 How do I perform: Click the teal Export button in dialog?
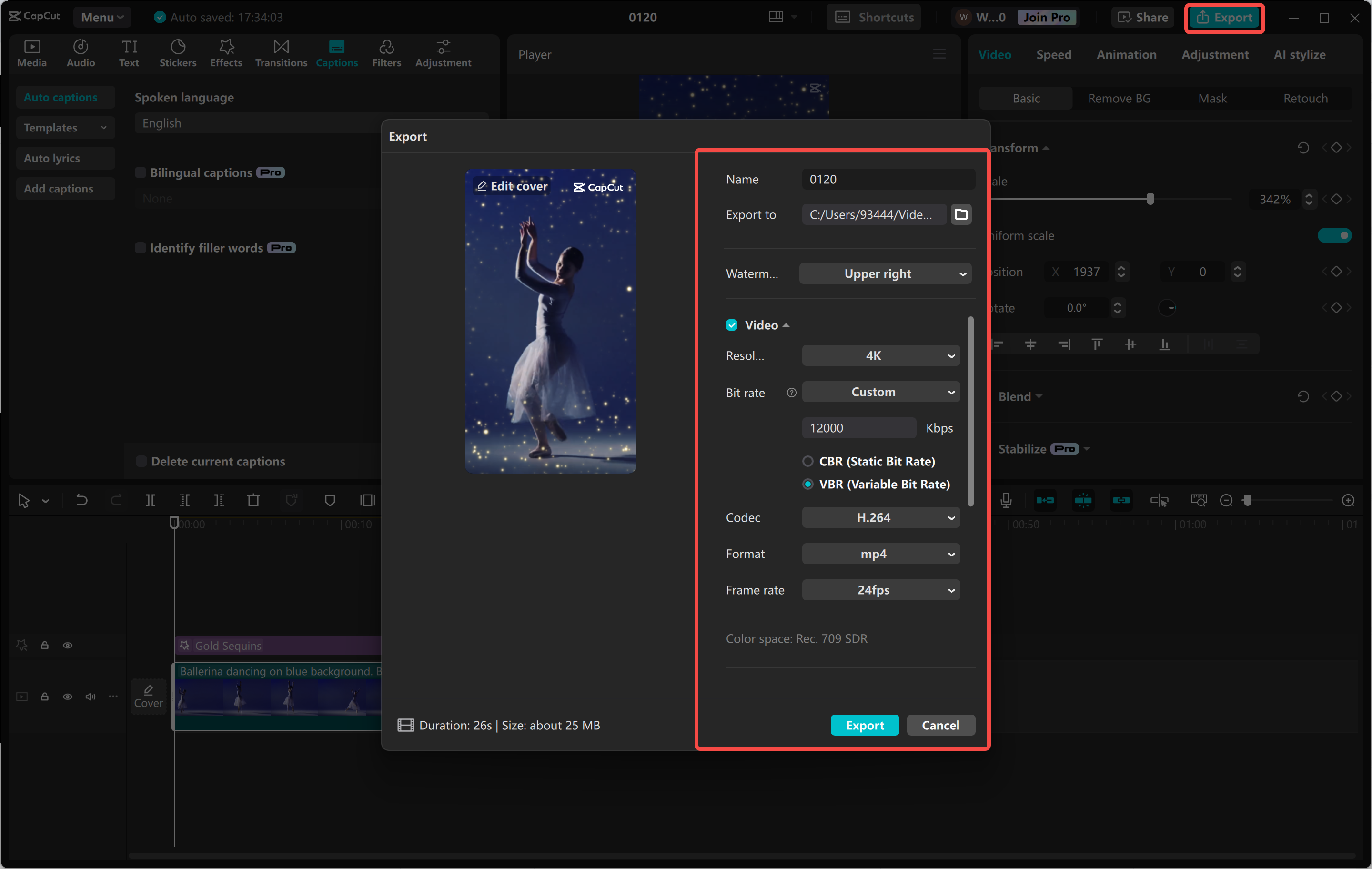click(864, 725)
